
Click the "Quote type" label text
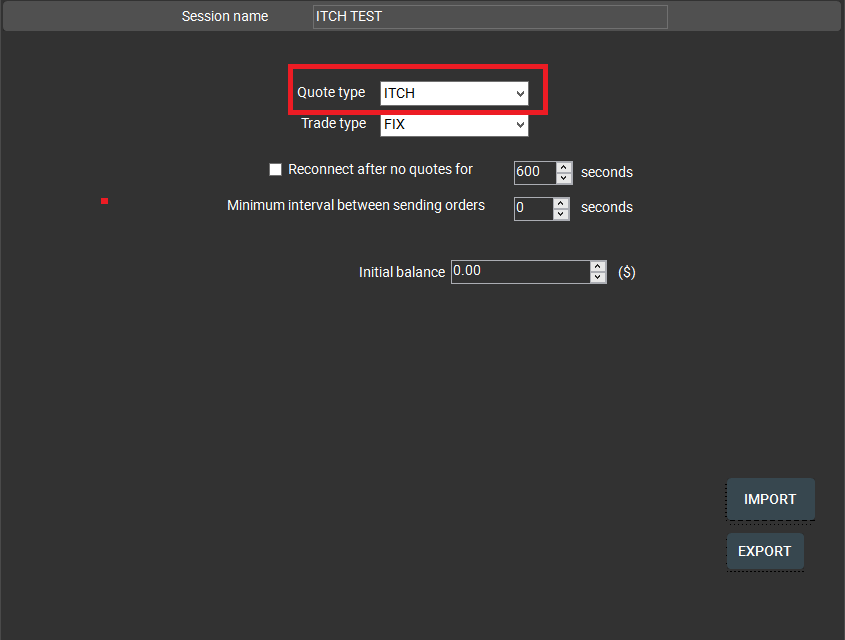tap(331, 93)
